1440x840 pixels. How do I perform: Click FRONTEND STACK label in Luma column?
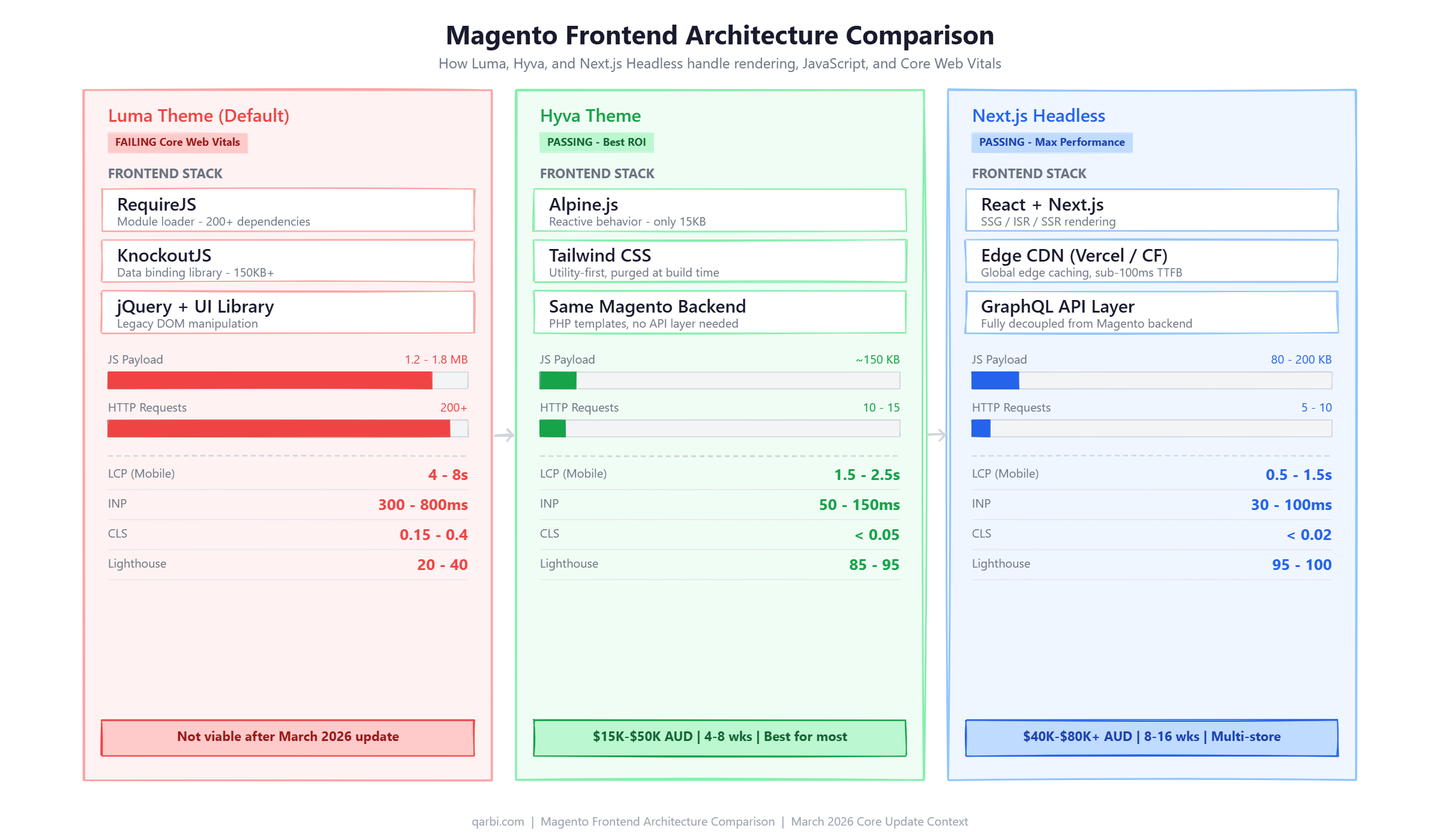165,174
